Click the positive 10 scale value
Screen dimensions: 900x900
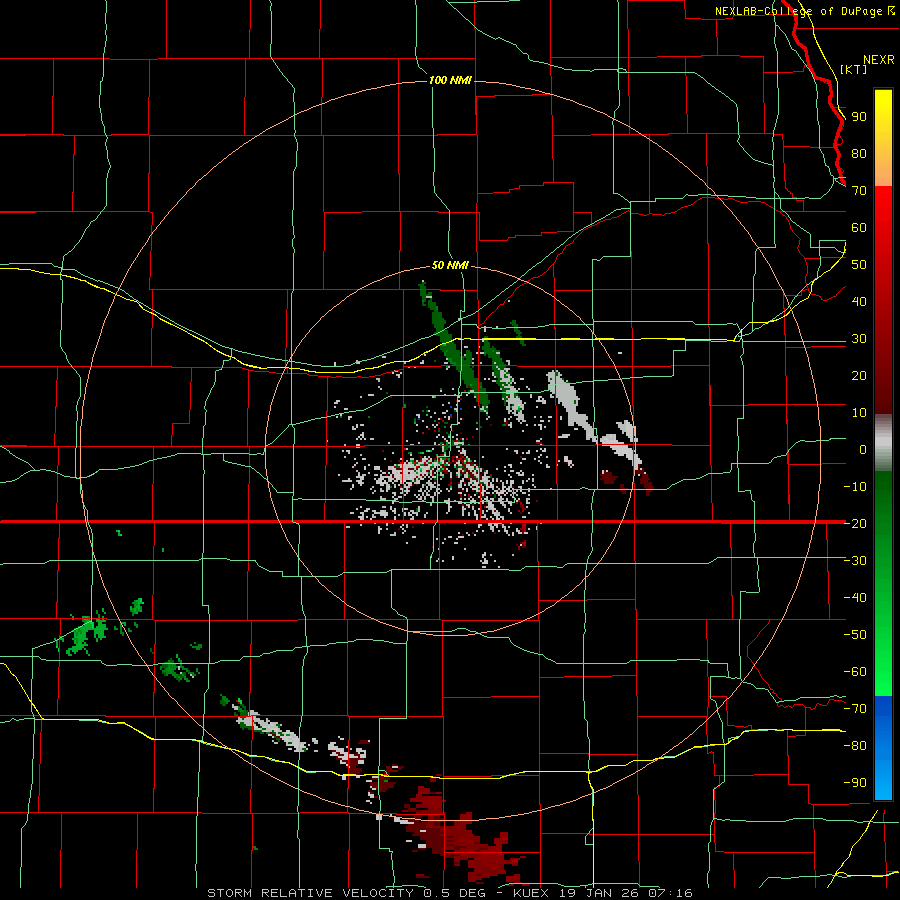tap(859, 413)
